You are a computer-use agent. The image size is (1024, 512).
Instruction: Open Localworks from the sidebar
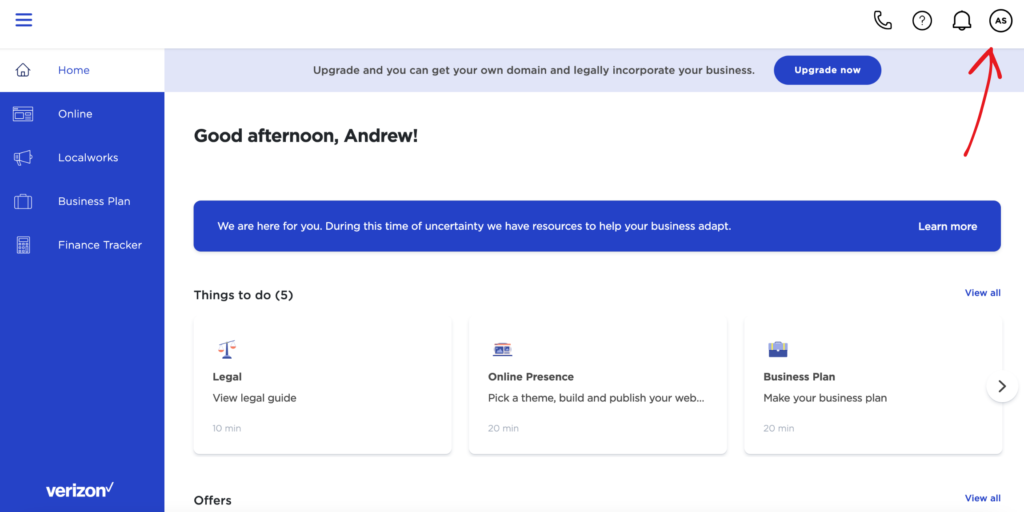(88, 158)
